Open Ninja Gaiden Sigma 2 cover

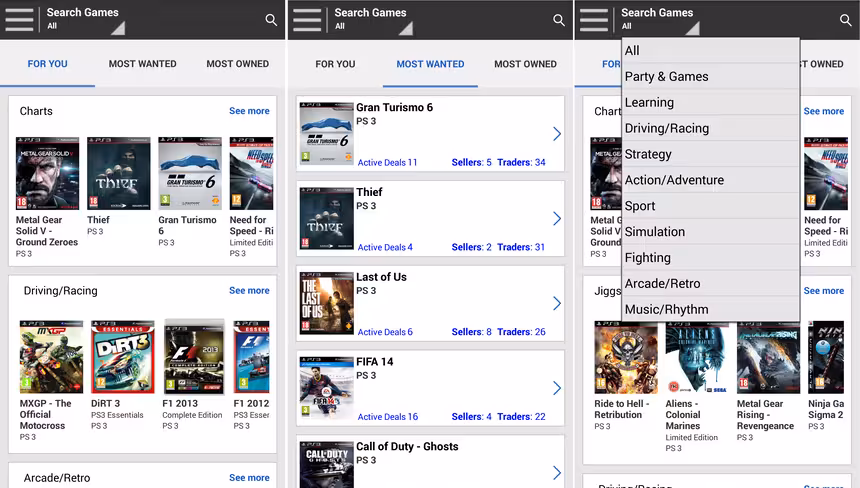pos(826,358)
